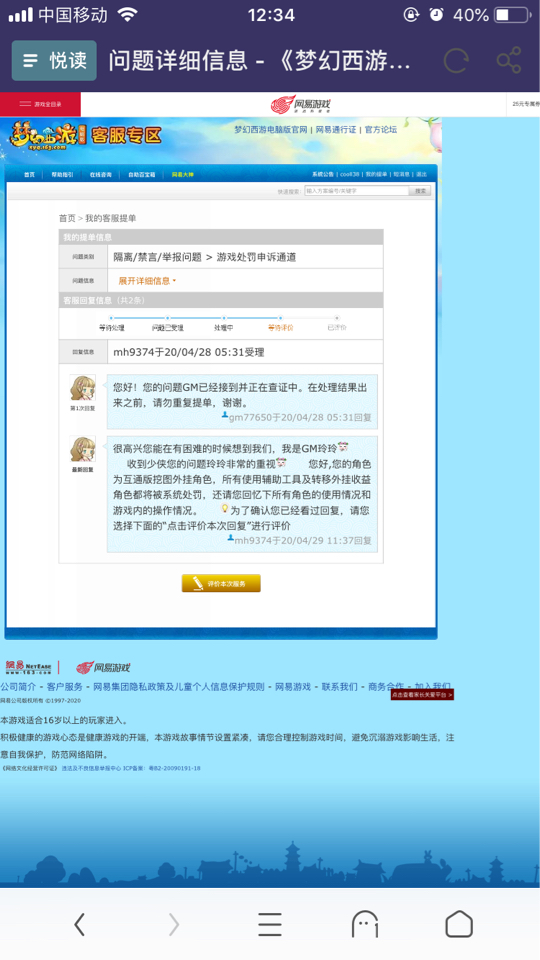Click the NetEase 163 footer logo
Image resolution: width=540 pixels, height=960 pixels.
coord(28,667)
